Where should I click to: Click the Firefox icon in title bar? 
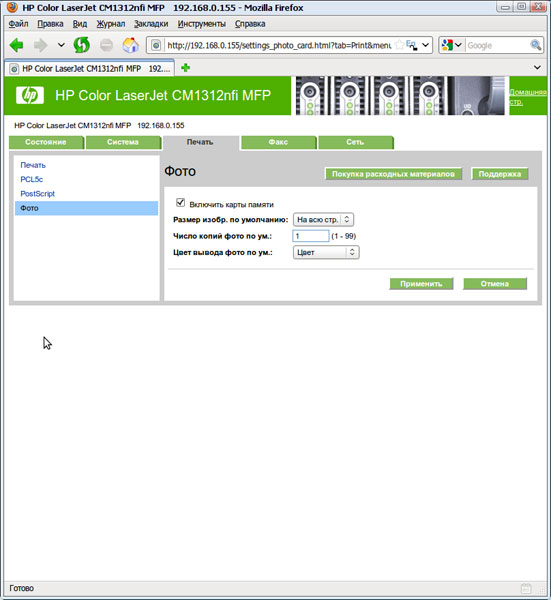[12, 7]
